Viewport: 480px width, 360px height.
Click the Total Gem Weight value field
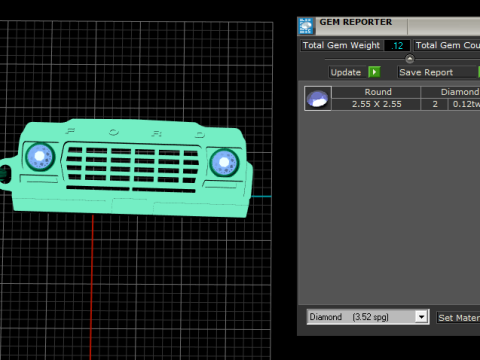pos(397,45)
